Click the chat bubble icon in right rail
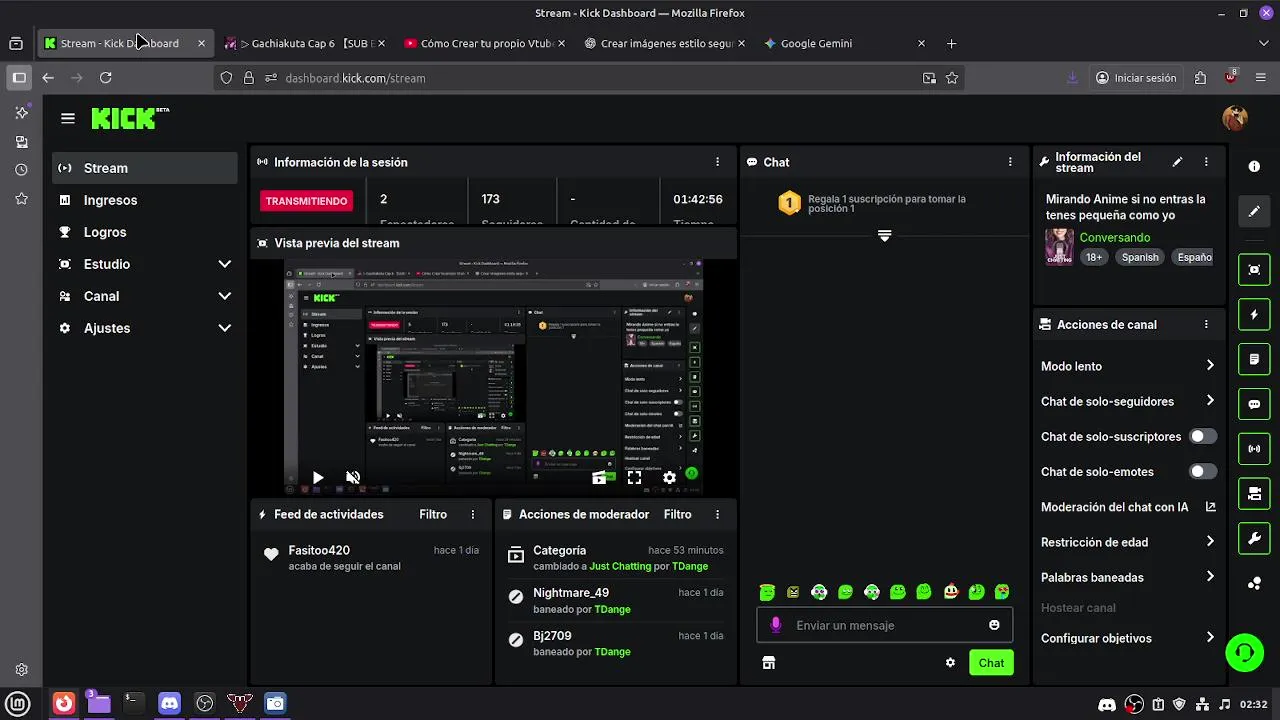The height and width of the screenshot is (720, 1280). tap(1254, 404)
